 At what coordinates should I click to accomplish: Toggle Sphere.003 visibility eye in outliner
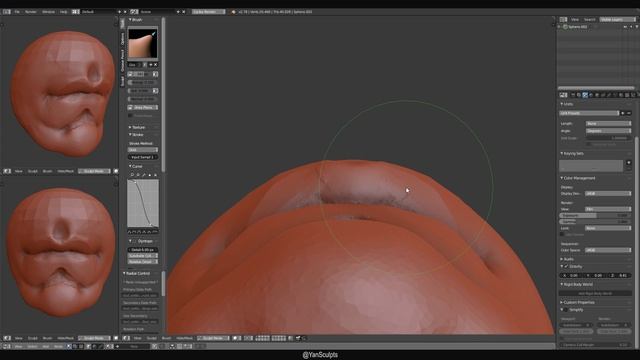(625, 27)
